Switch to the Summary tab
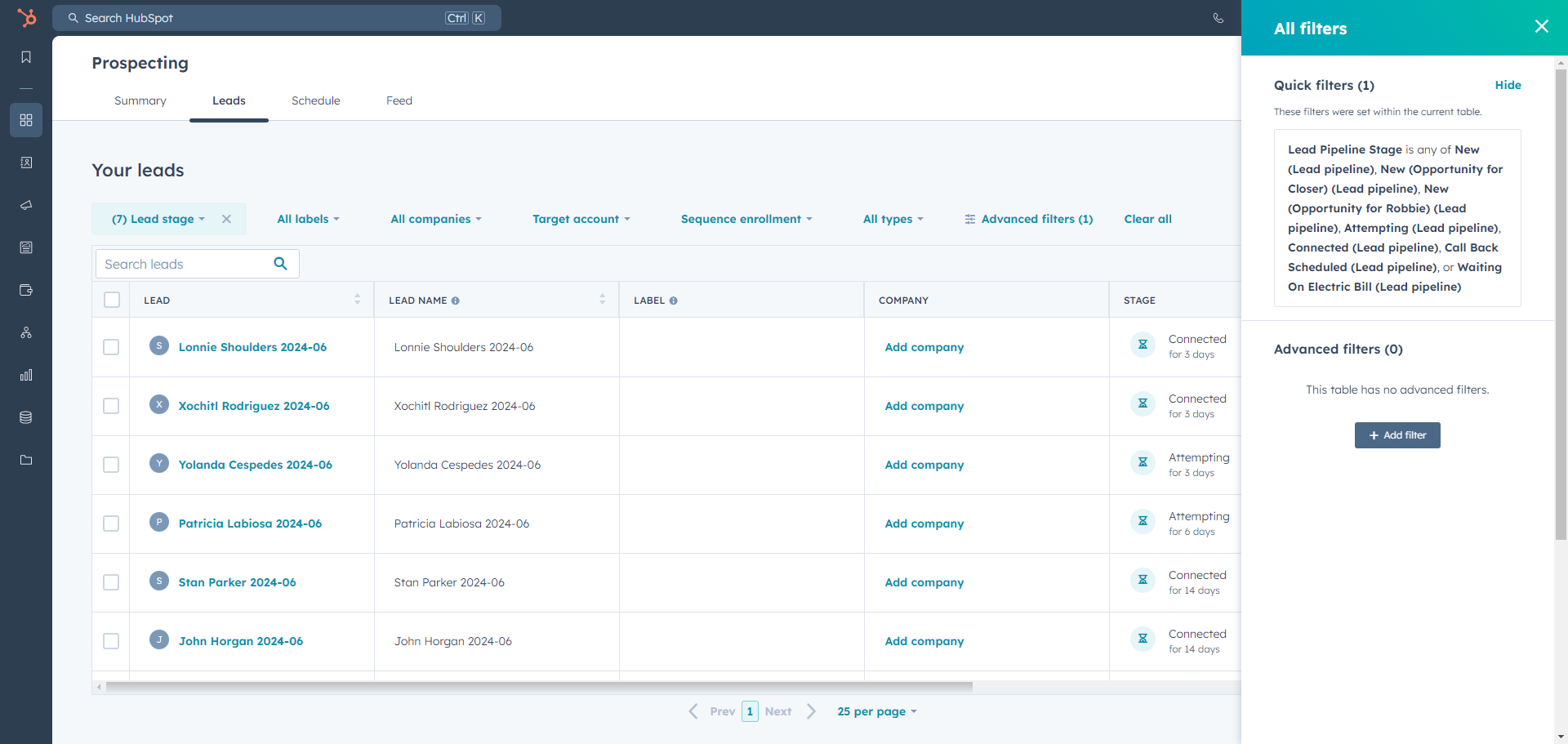 coord(140,100)
